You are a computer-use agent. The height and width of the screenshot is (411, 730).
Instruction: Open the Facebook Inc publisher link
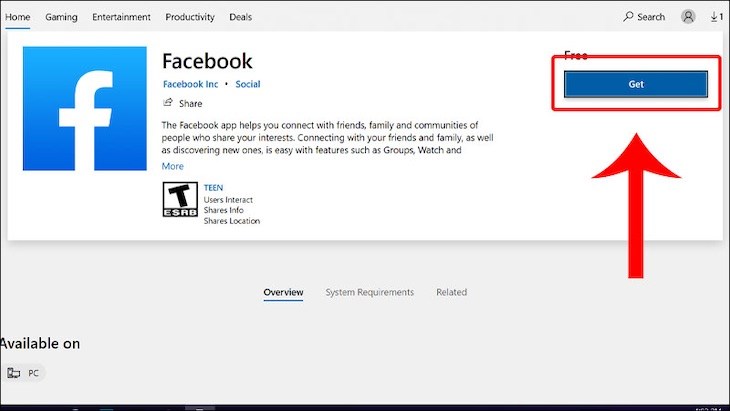click(x=190, y=84)
